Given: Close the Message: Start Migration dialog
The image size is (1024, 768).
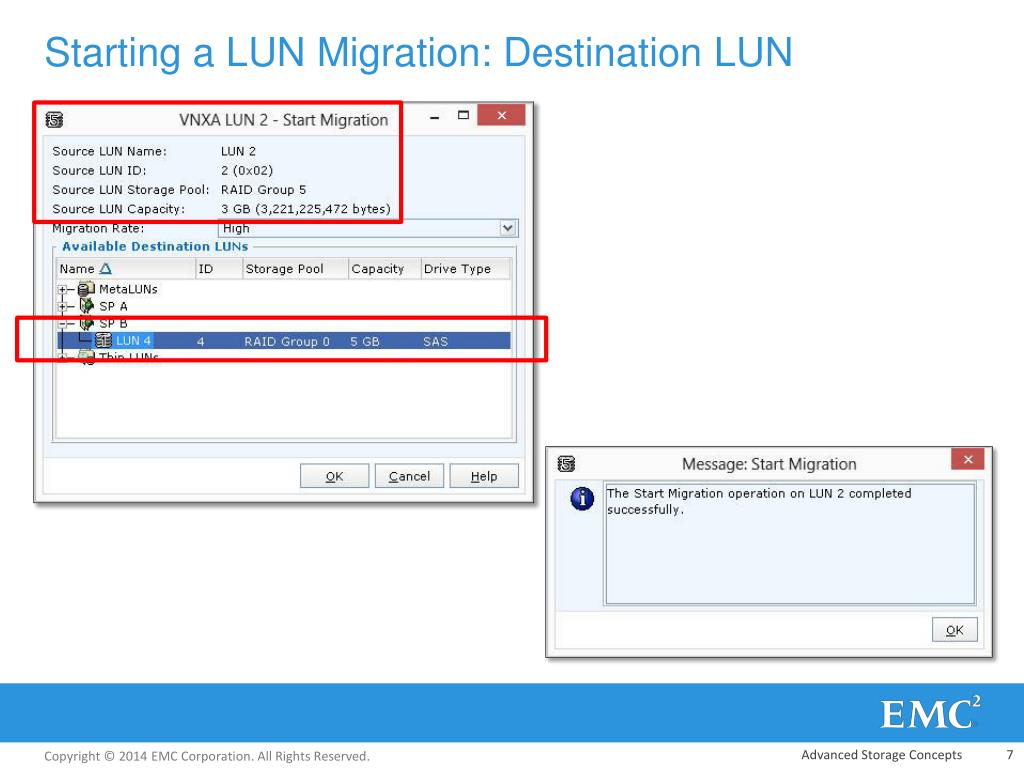Looking at the screenshot, I should tap(968, 459).
